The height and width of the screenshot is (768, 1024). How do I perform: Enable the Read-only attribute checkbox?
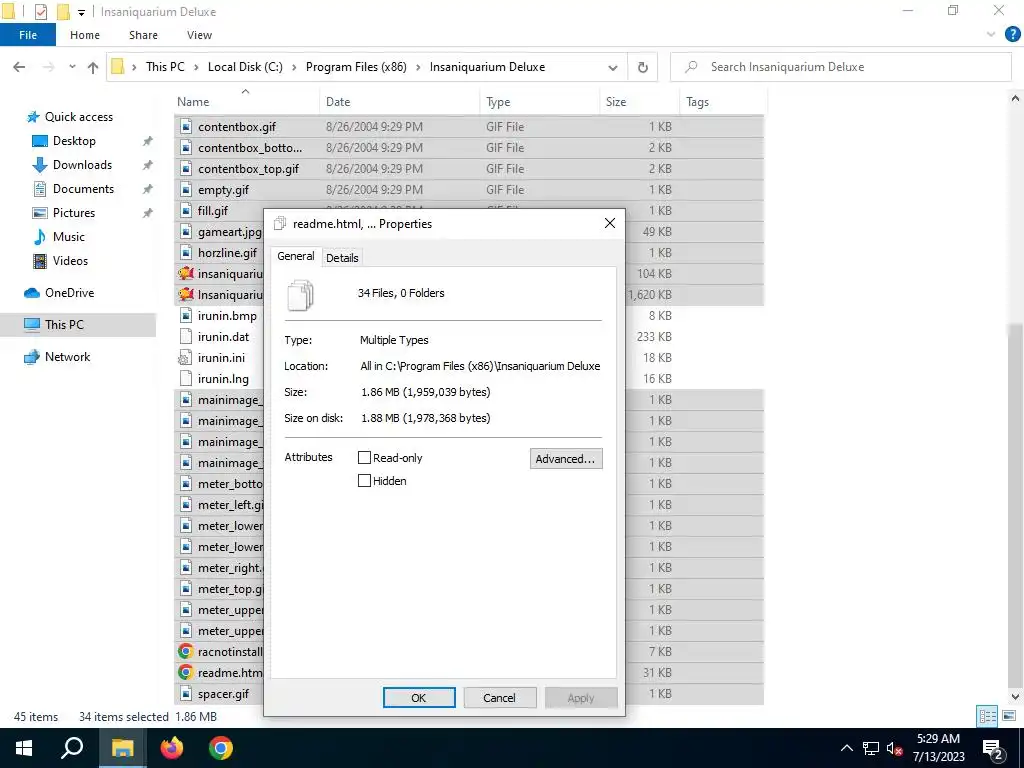pyautogui.click(x=364, y=458)
